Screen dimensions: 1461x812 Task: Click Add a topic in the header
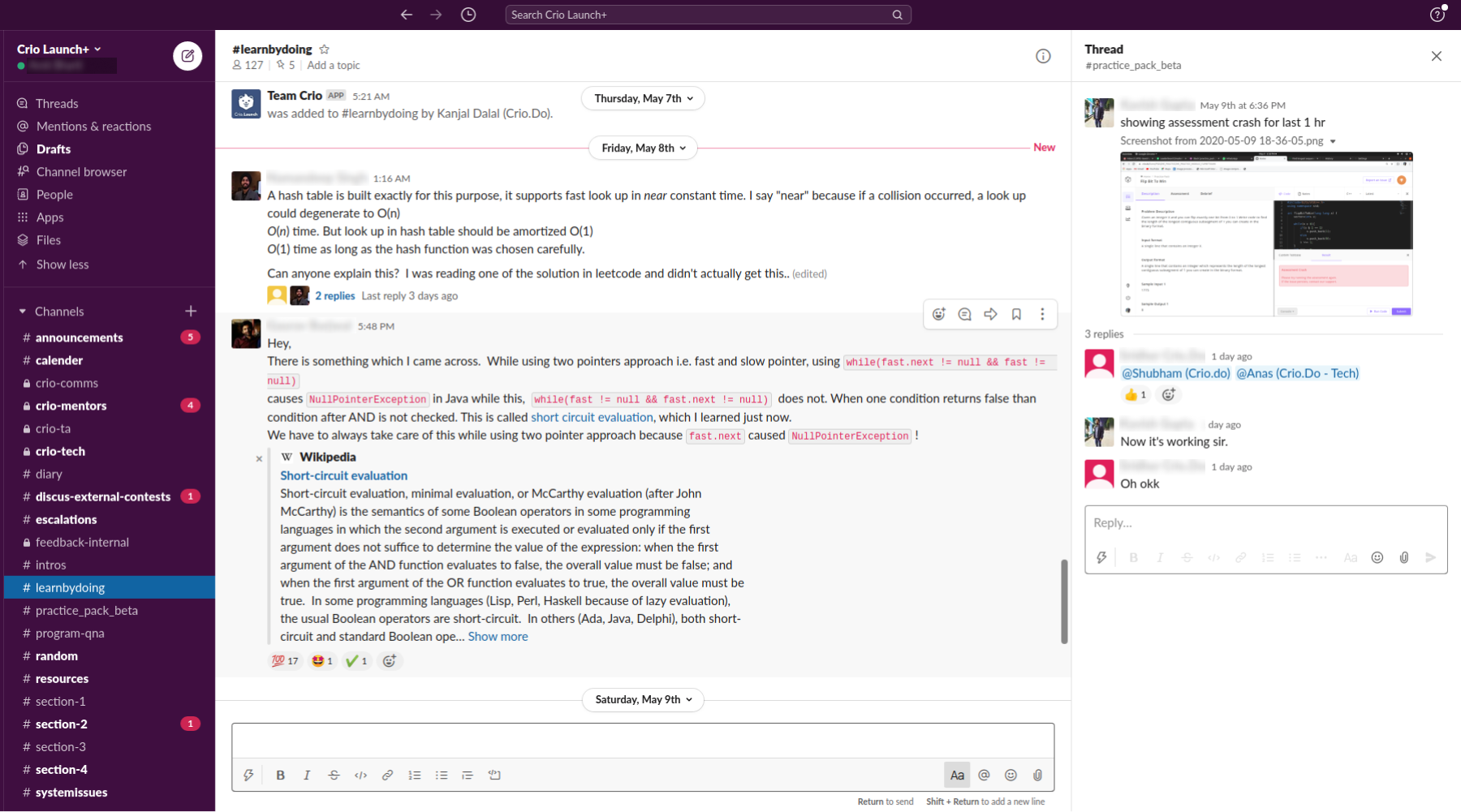pos(333,65)
